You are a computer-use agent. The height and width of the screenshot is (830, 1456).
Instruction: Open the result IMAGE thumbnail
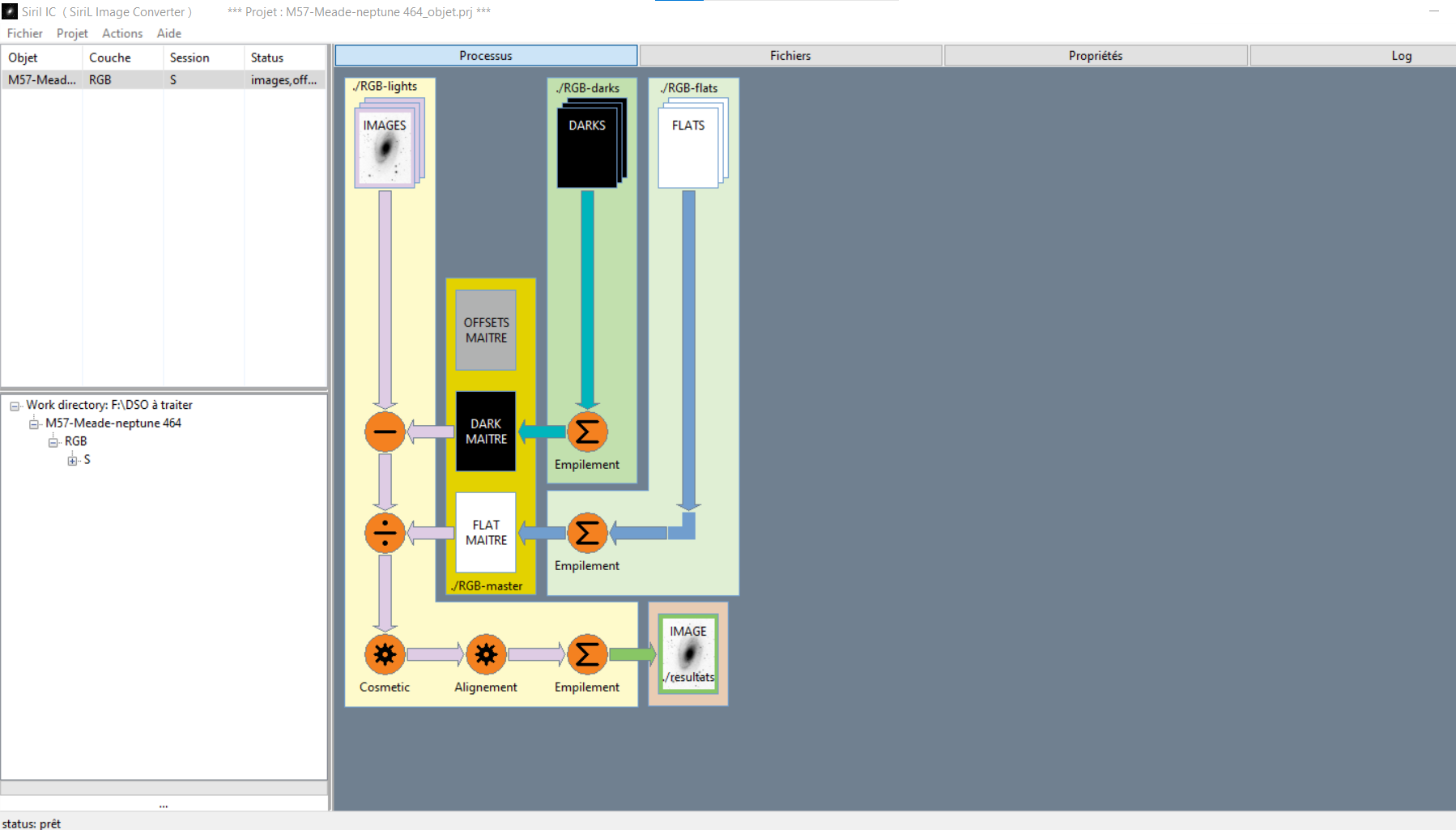(688, 654)
